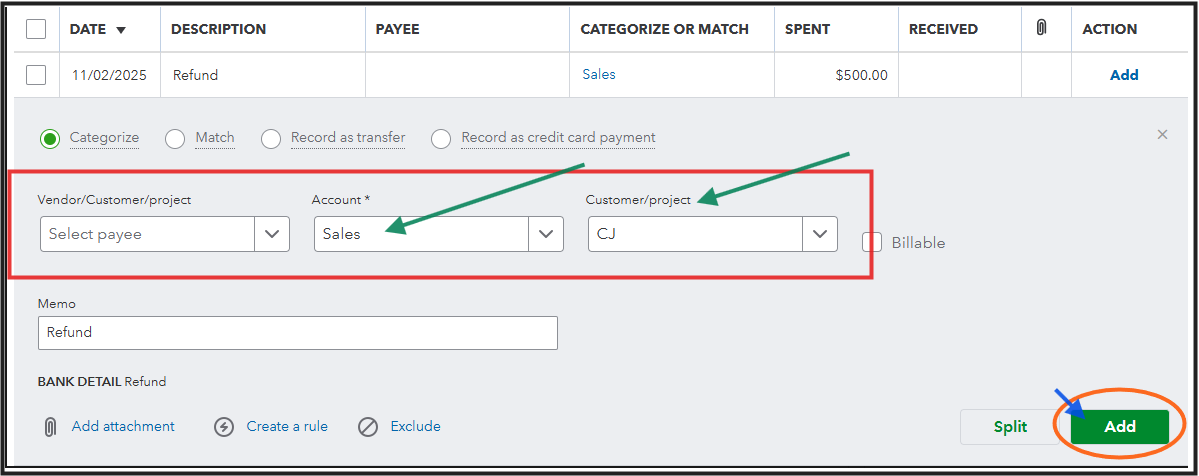Select the Match radio button
The image size is (1199, 476).
click(x=175, y=139)
